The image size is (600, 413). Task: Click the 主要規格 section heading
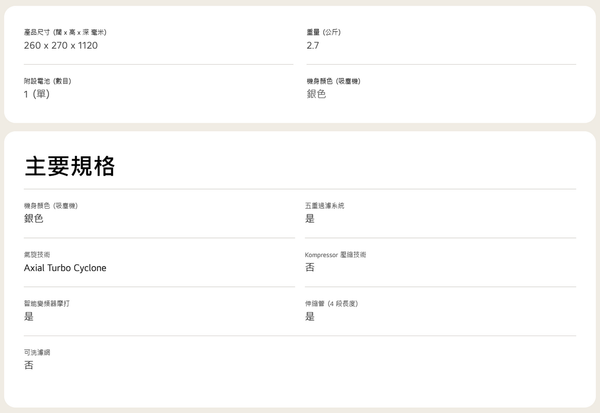click(70, 167)
